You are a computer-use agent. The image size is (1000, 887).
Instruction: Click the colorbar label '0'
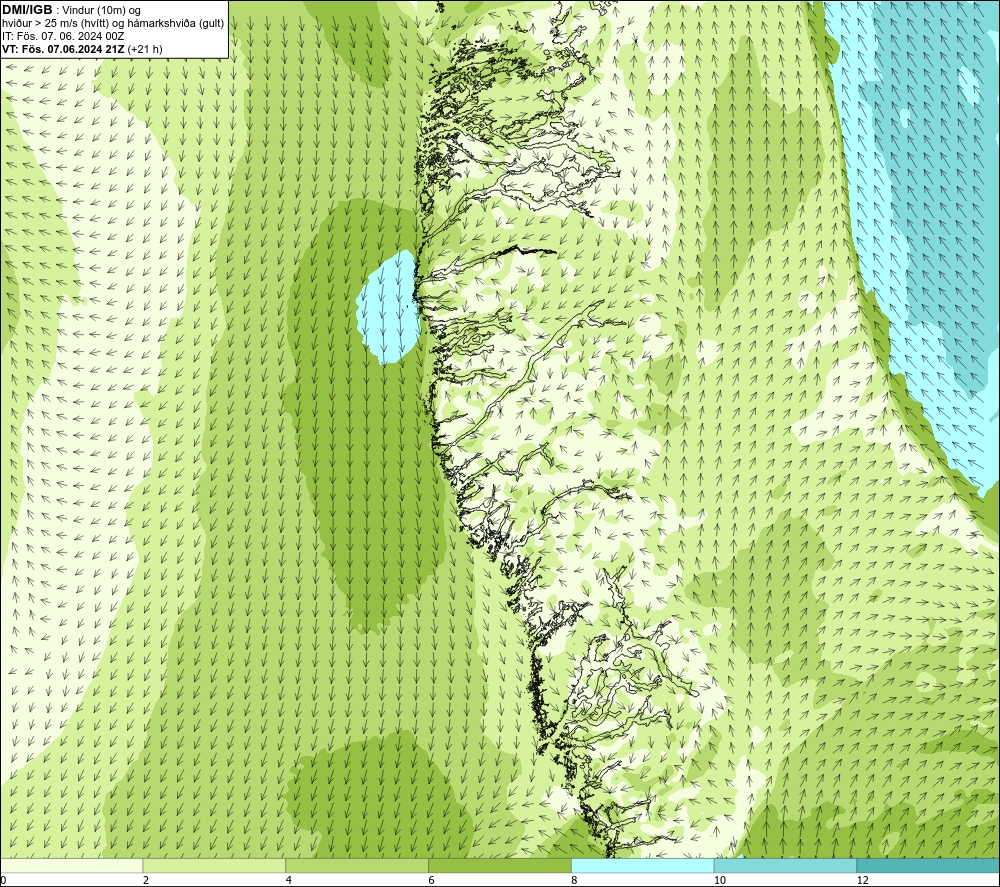click(x=3, y=880)
